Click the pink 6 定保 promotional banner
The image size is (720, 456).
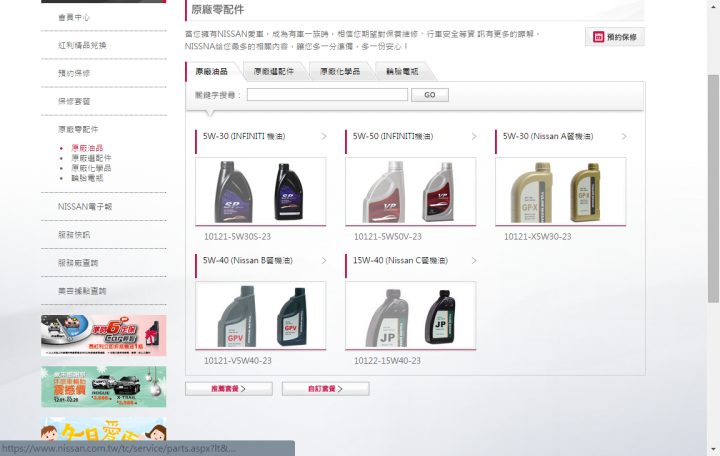104,336
